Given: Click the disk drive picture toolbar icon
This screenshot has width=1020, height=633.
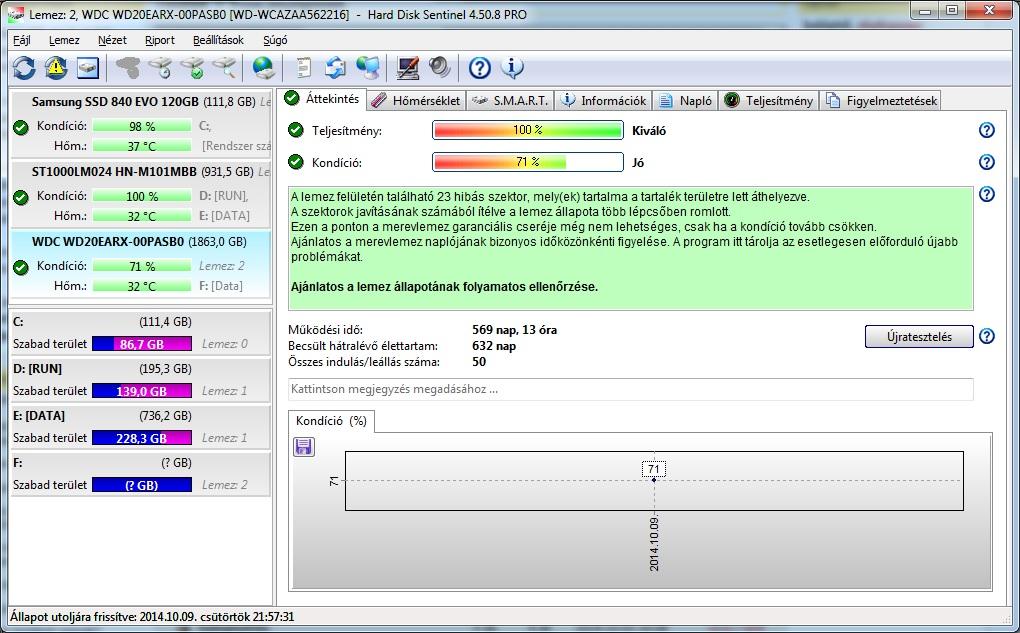Looking at the screenshot, I should 88,68.
